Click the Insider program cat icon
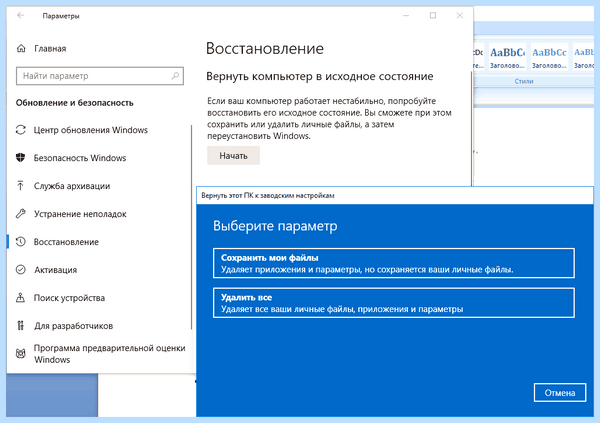Screen dimensions: 600x423 click(x=21, y=354)
